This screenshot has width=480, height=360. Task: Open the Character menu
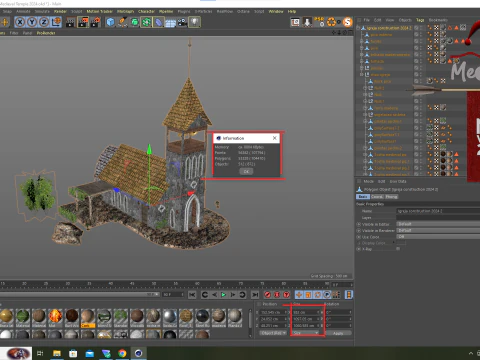tap(146, 11)
